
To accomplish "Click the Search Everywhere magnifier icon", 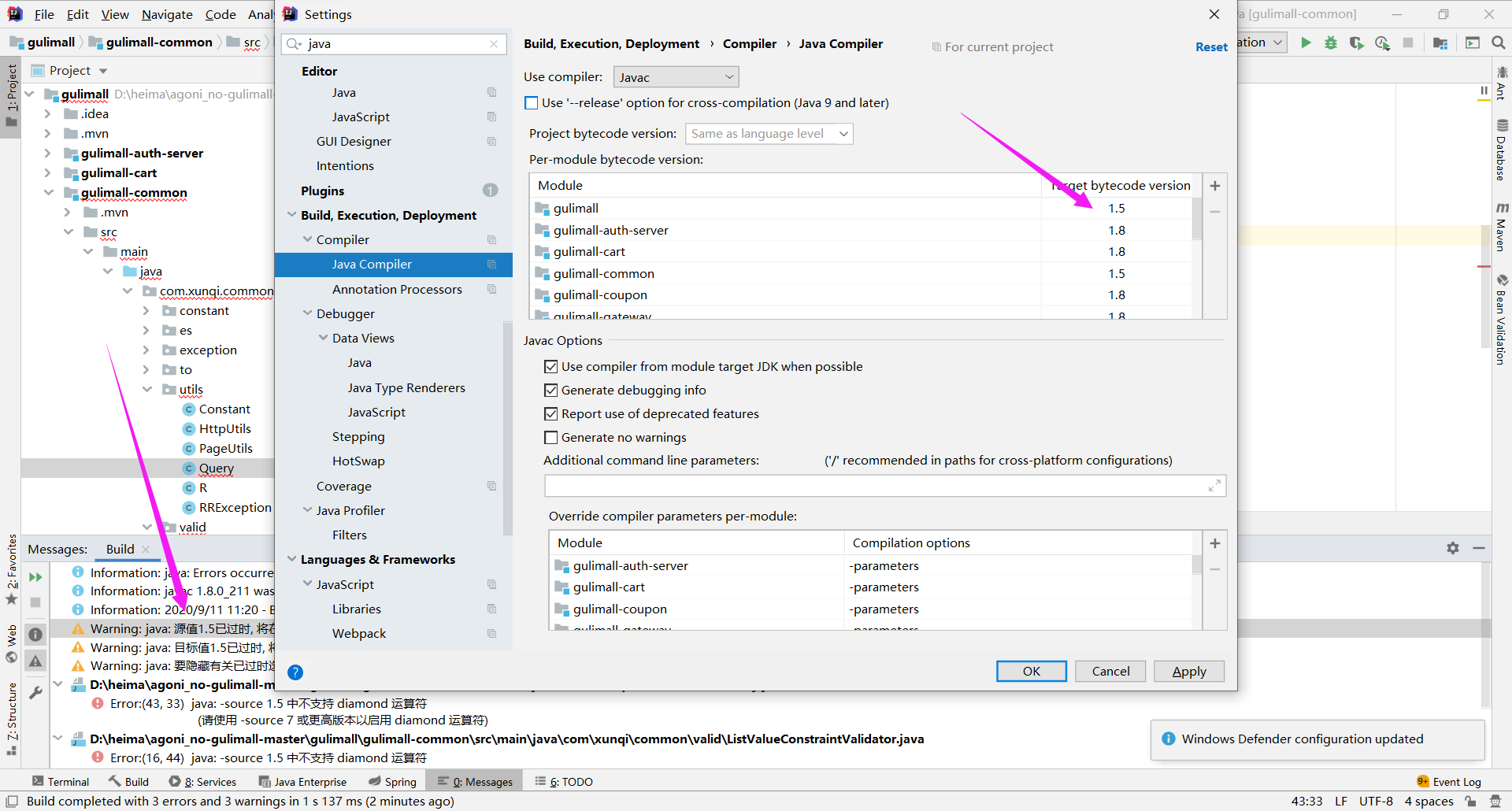I will pos(1498,43).
